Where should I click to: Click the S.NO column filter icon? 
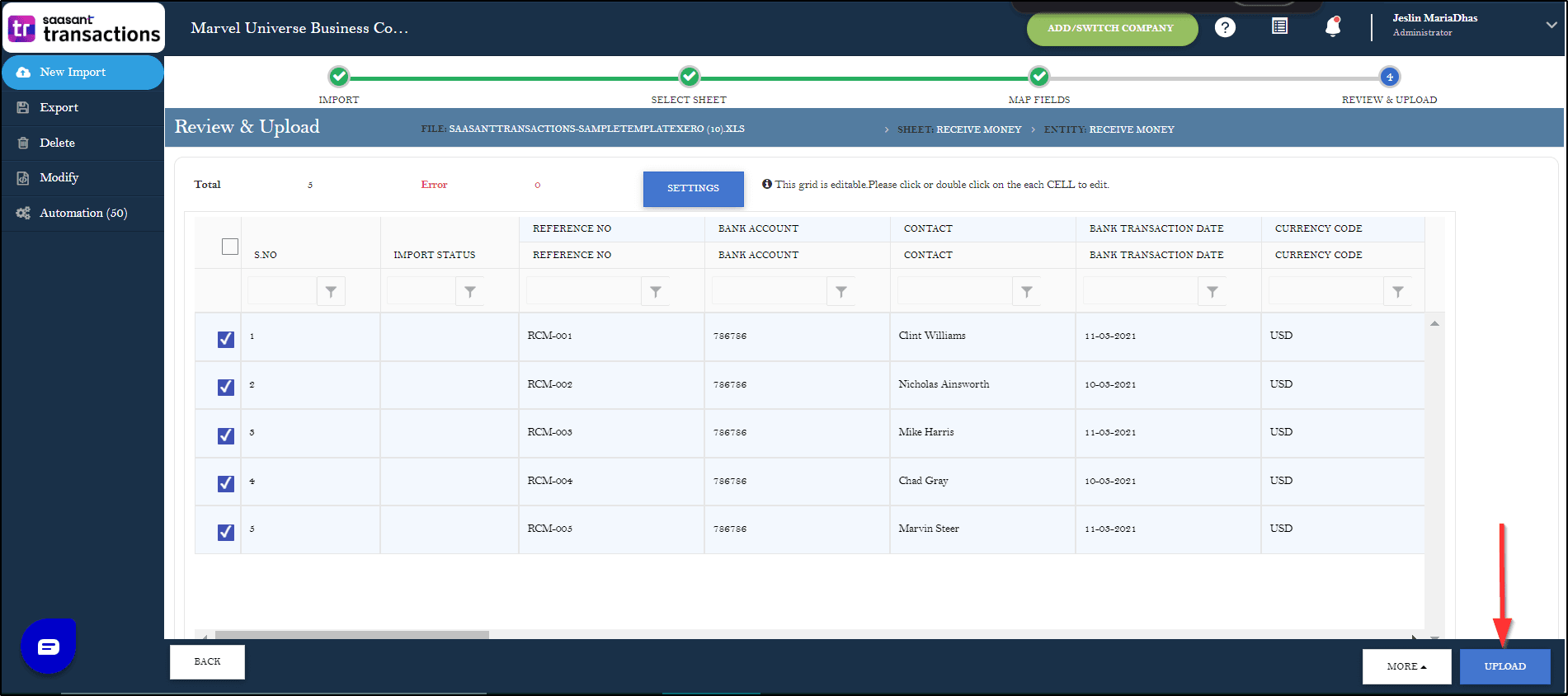click(x=331, y=292)
